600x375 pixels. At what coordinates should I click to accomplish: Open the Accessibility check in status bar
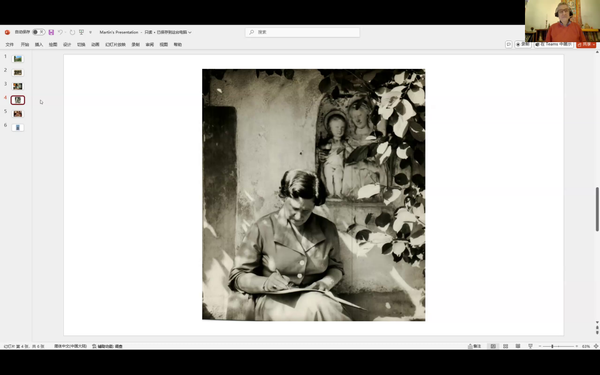(108, 346)
